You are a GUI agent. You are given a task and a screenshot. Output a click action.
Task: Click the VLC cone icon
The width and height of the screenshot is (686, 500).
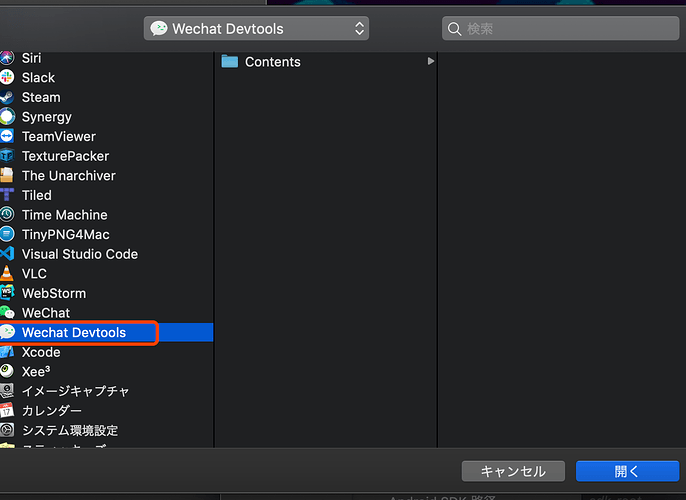[x=7, y=273]
